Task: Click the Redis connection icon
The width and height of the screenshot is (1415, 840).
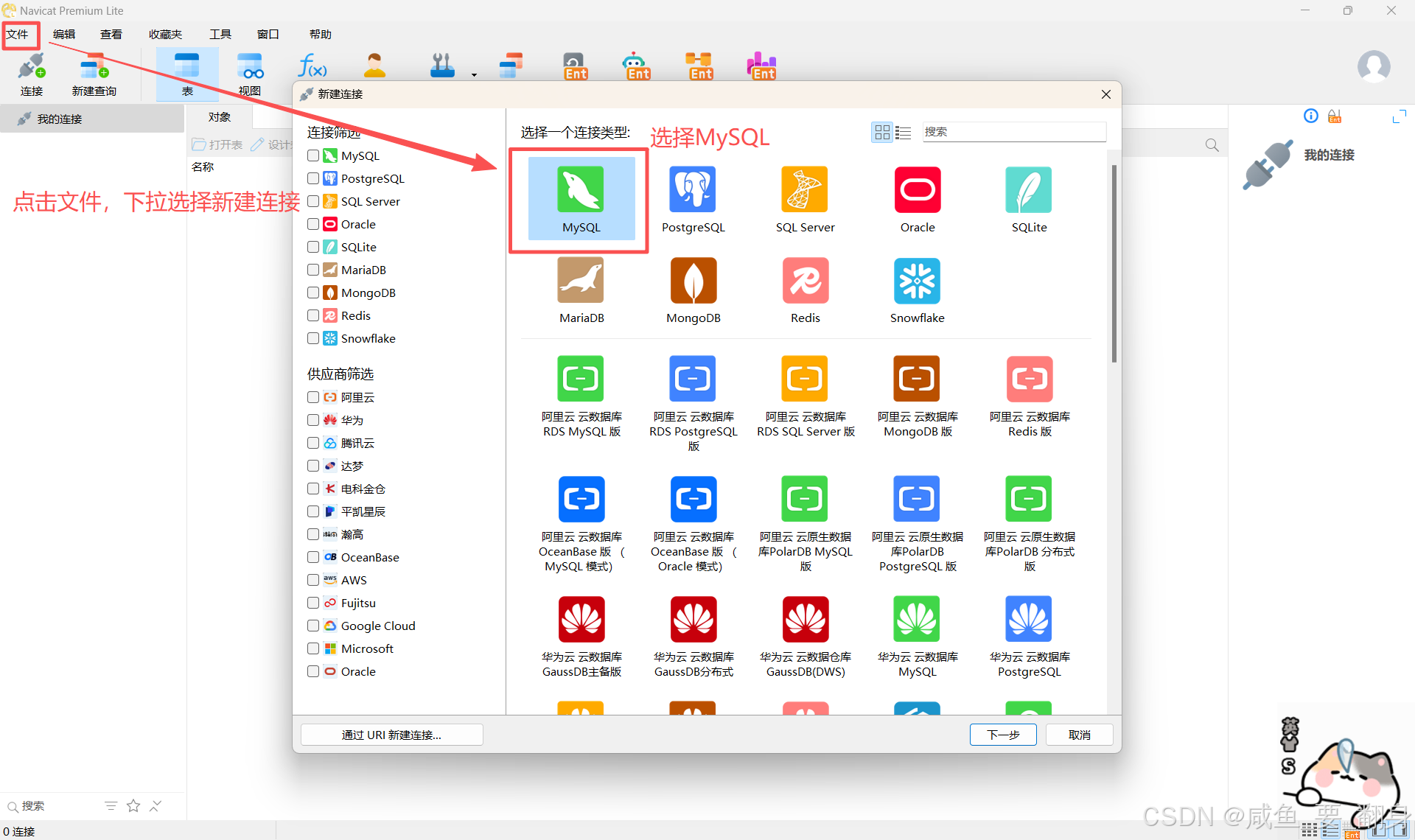Action: tap(805, 281)
